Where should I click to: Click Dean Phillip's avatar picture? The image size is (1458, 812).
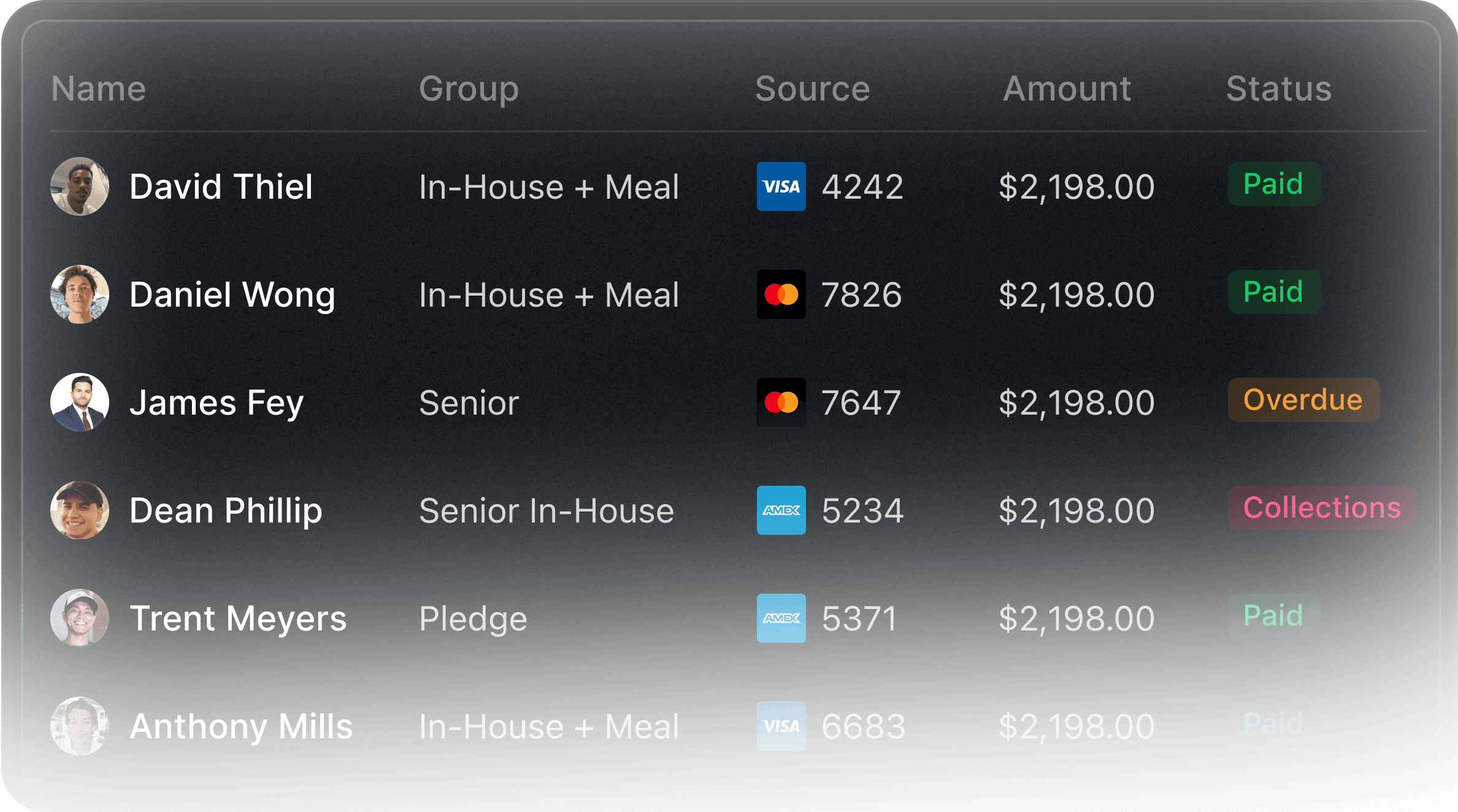coord(80,510)
